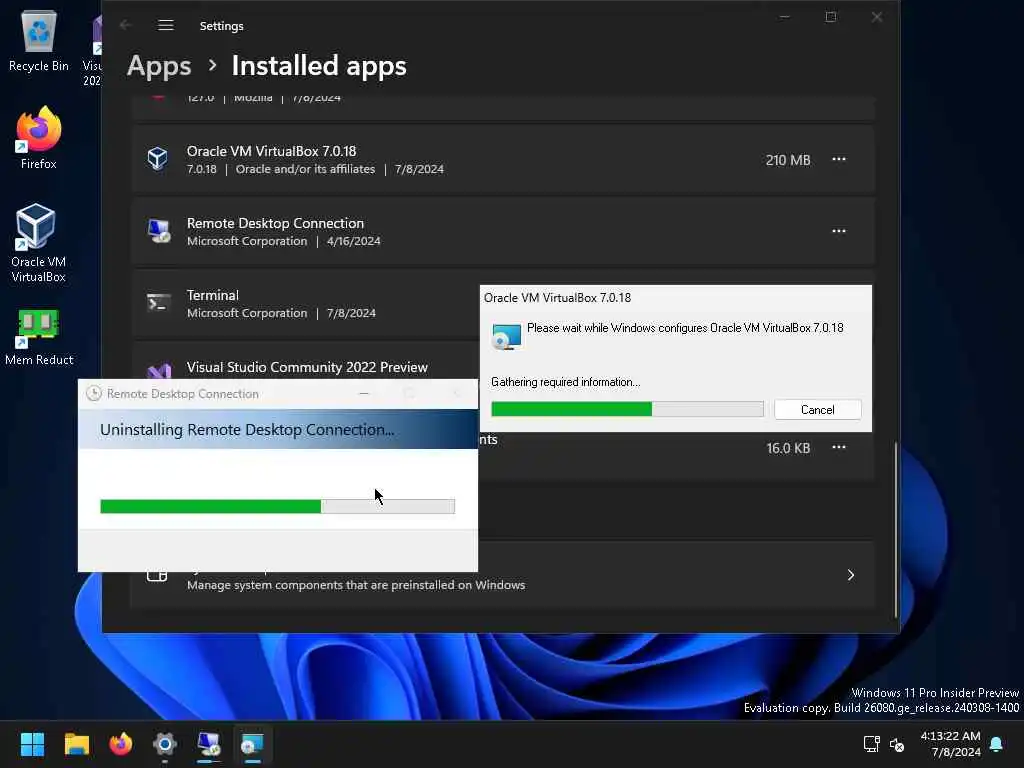The width and height of the screenshot is (1024, 768).
Task: Open the clock and date flyout
Action: [x=950, y=744]
